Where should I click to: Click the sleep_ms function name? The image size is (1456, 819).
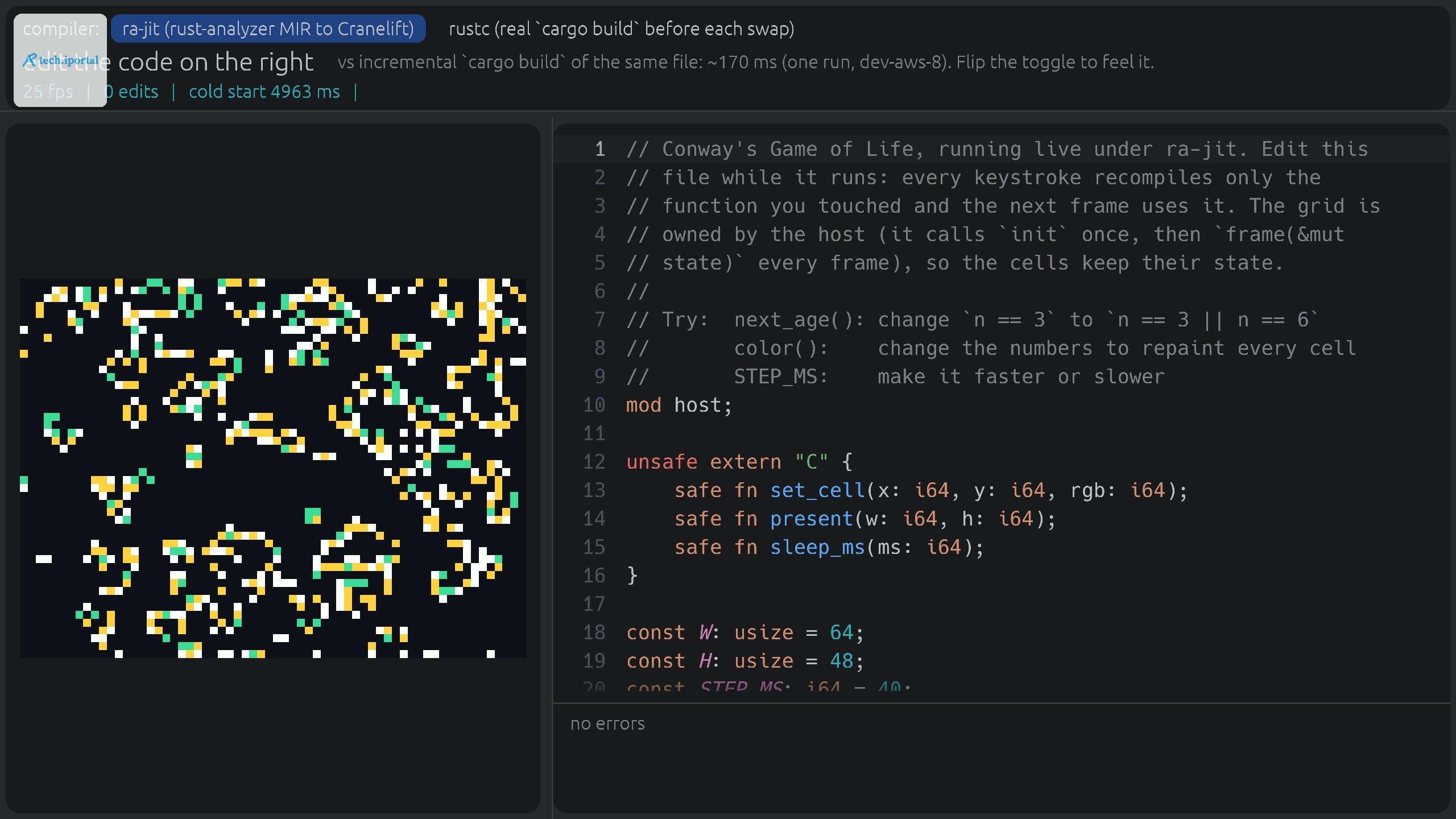coord(817,547)
